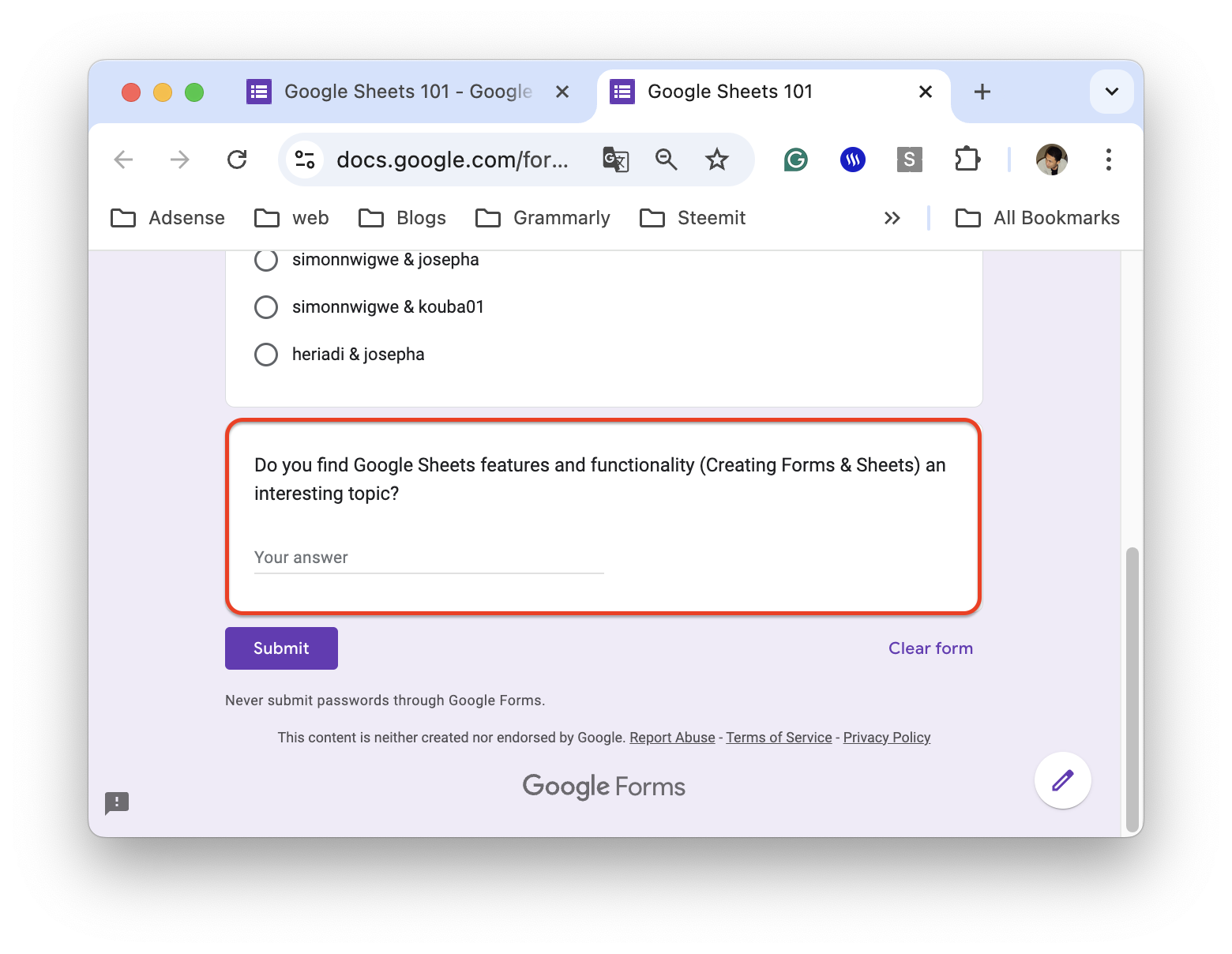
Task: Open the web bookmarks folder
Action: pyautogui.click(x=291, y=218)
